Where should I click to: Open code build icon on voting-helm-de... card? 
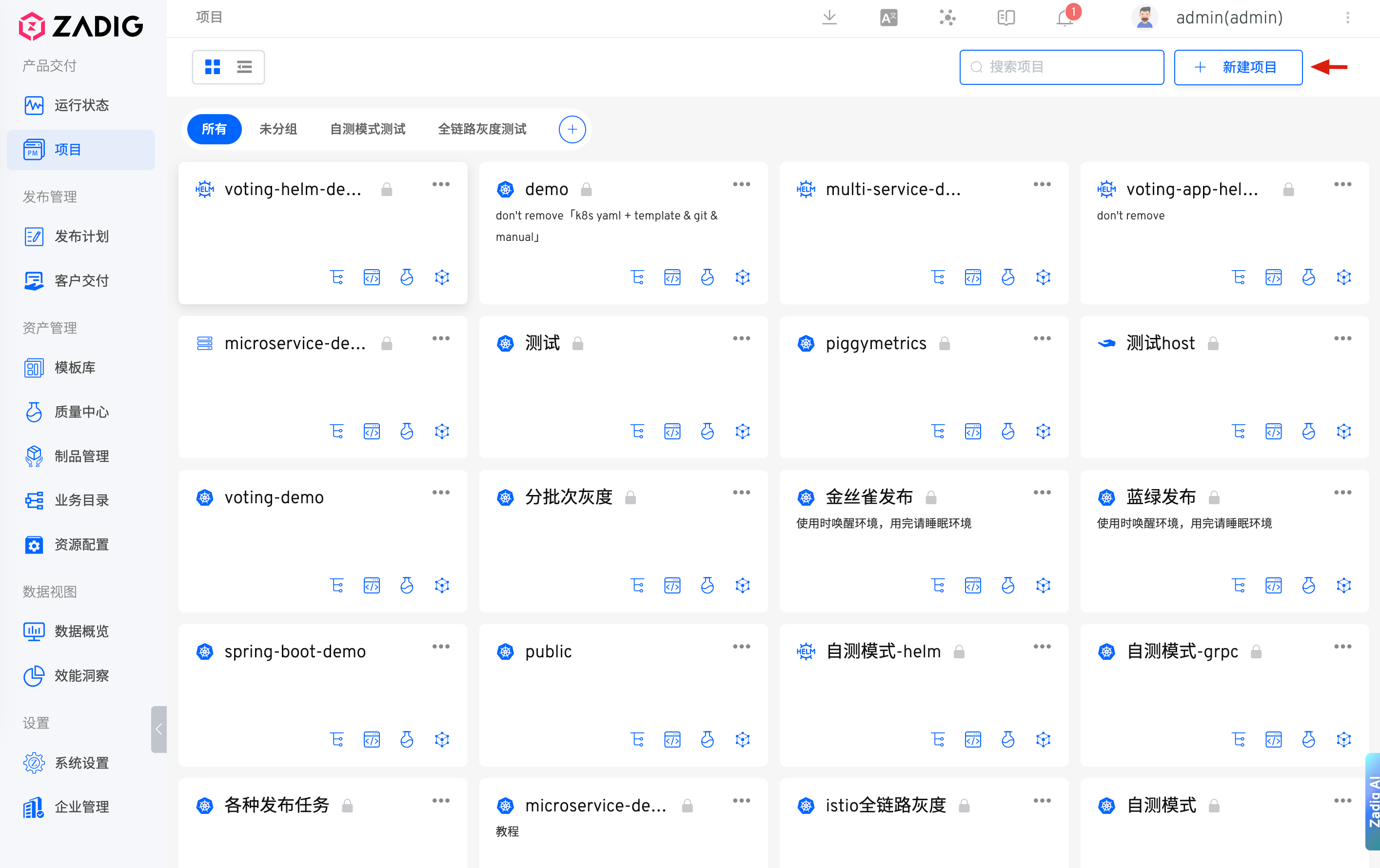pos(372,277)
